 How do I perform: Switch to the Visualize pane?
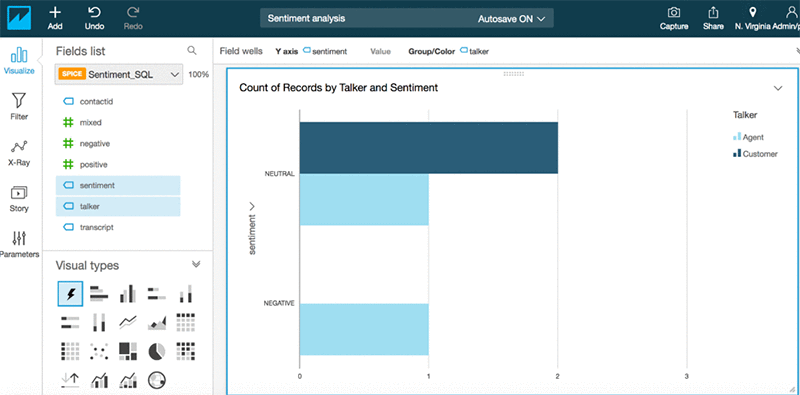click(x=19, y=61)
